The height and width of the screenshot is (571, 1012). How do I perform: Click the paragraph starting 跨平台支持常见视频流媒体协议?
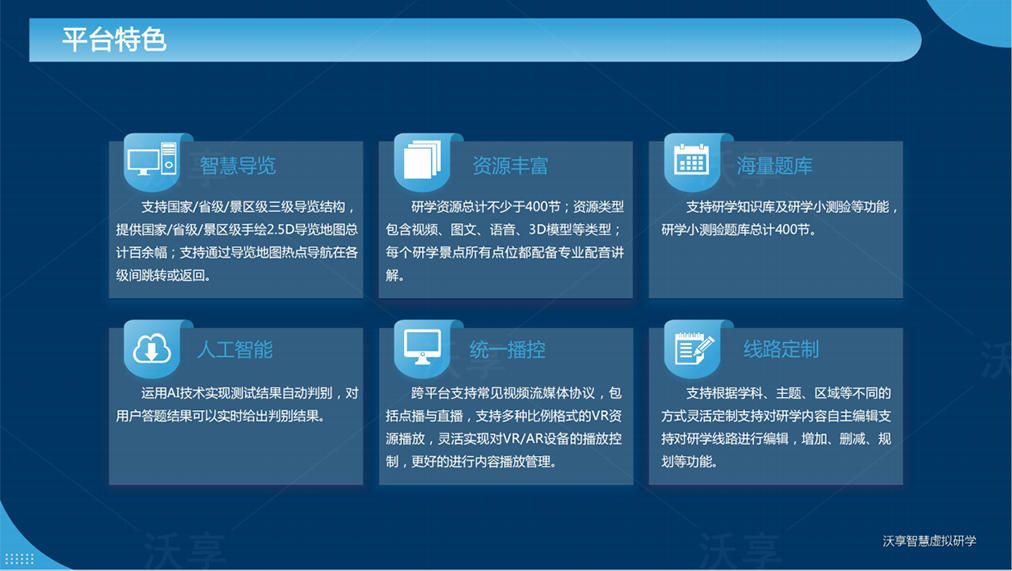503,427
